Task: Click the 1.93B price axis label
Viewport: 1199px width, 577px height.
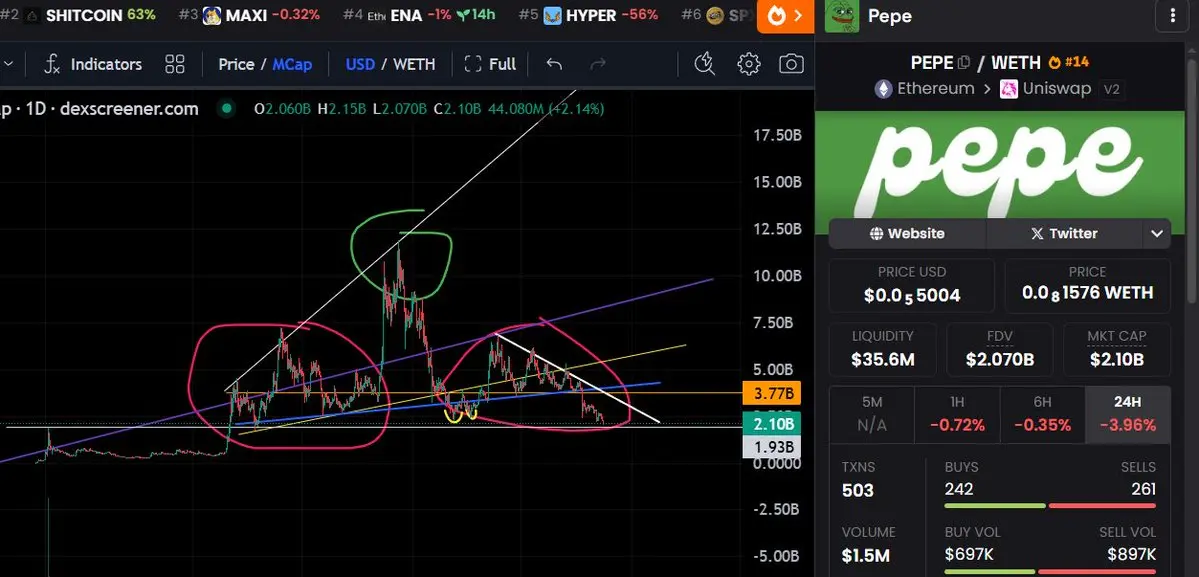Action: [x=772, y=446]
